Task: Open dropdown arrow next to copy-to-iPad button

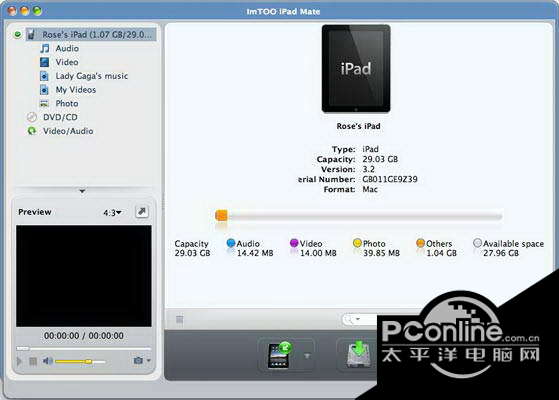Action: (307, 356)
